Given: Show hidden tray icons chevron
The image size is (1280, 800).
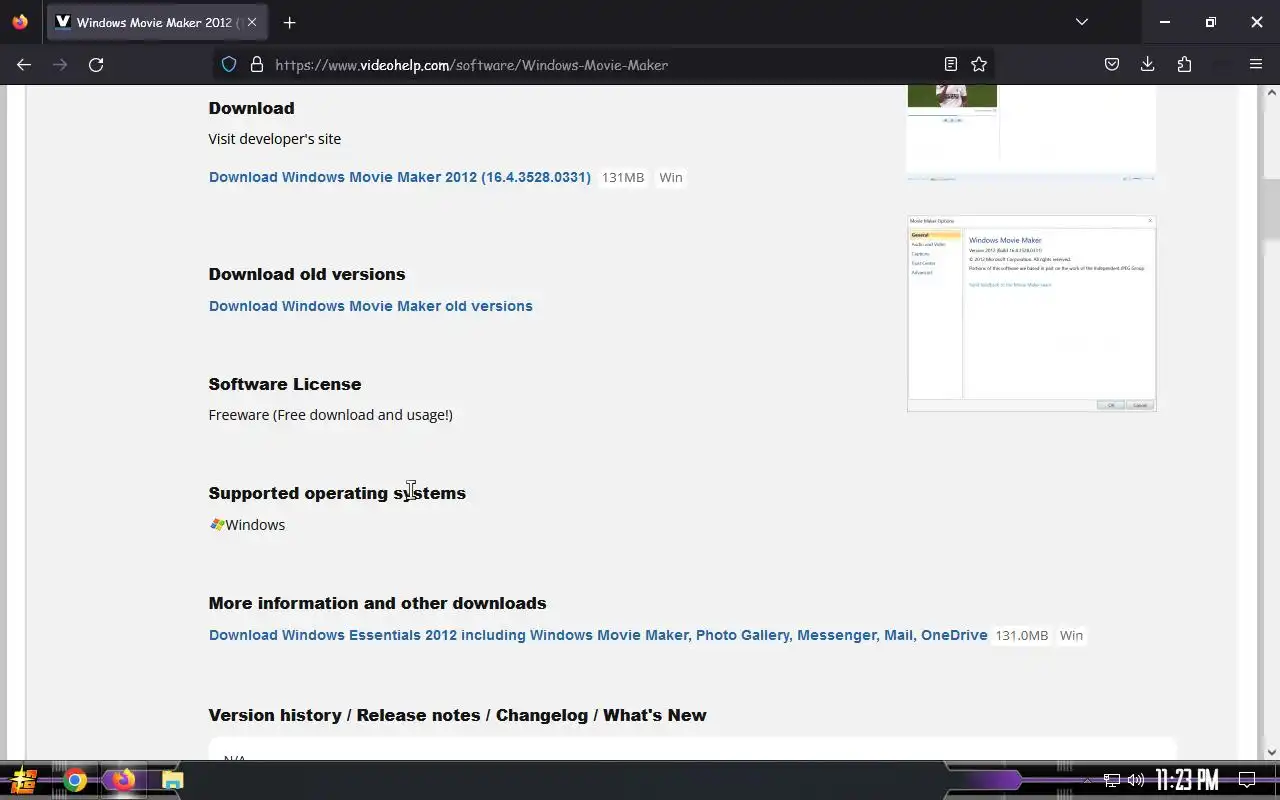Looking at the screenshot, I should 1088,780.
